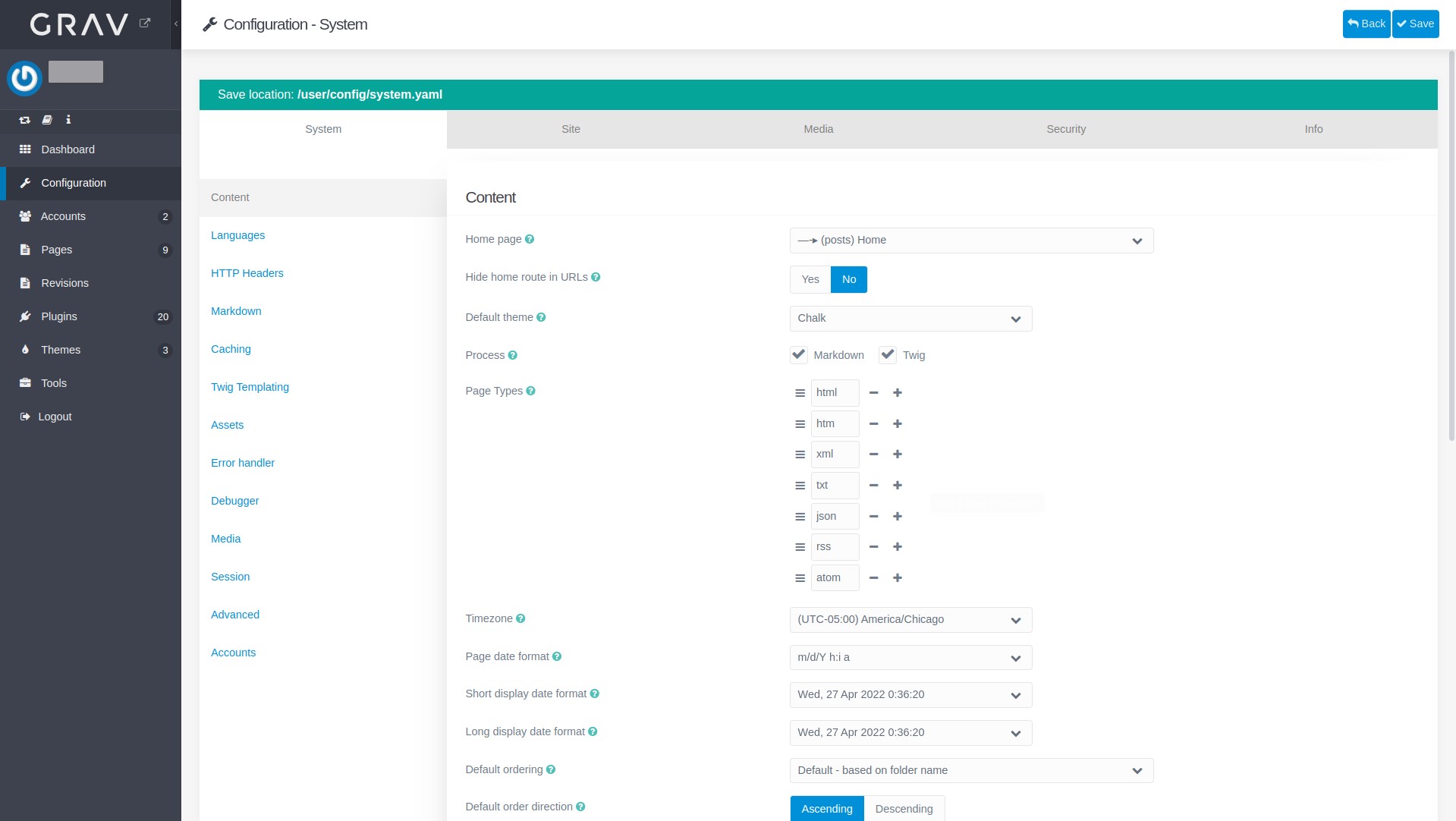The width and height of the screenshot is (1456, 821).
Task: Open the Home page dropdown
Action: click(x=971, y=241)
